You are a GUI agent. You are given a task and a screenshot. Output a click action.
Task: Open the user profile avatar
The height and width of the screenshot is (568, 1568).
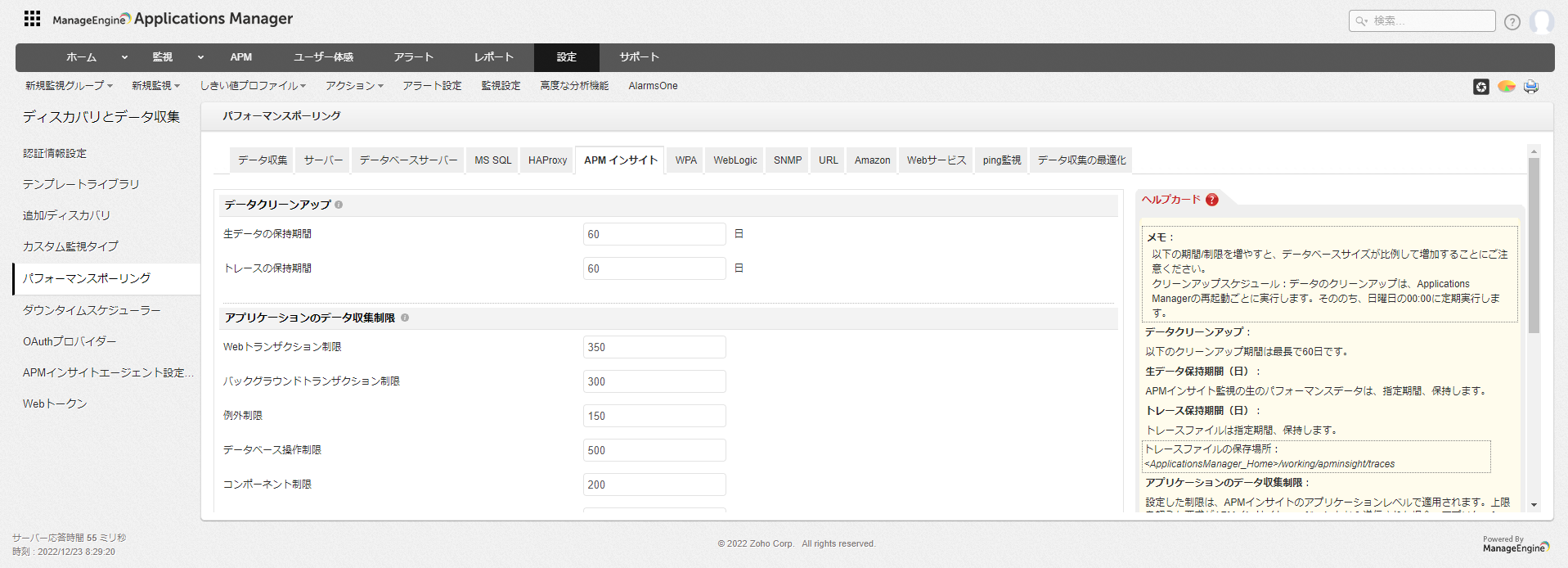tap(1542, 22)
